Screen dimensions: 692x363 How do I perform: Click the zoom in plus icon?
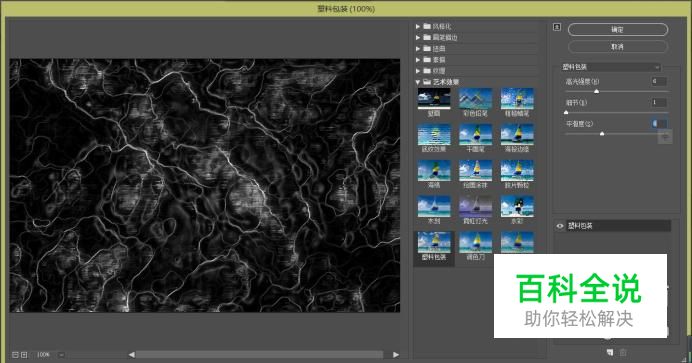[24, 355]
